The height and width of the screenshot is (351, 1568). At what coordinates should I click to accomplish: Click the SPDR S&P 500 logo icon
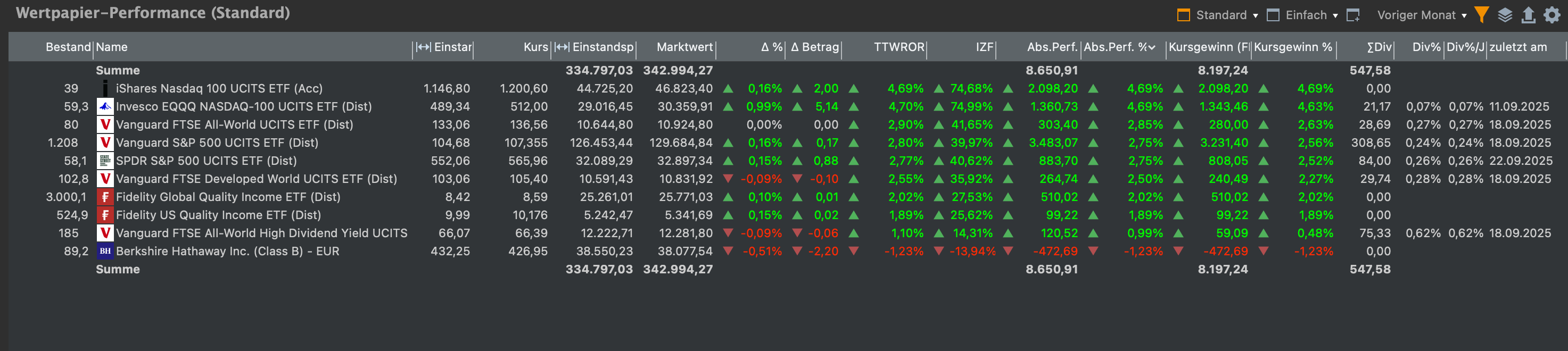click(105, 161)
